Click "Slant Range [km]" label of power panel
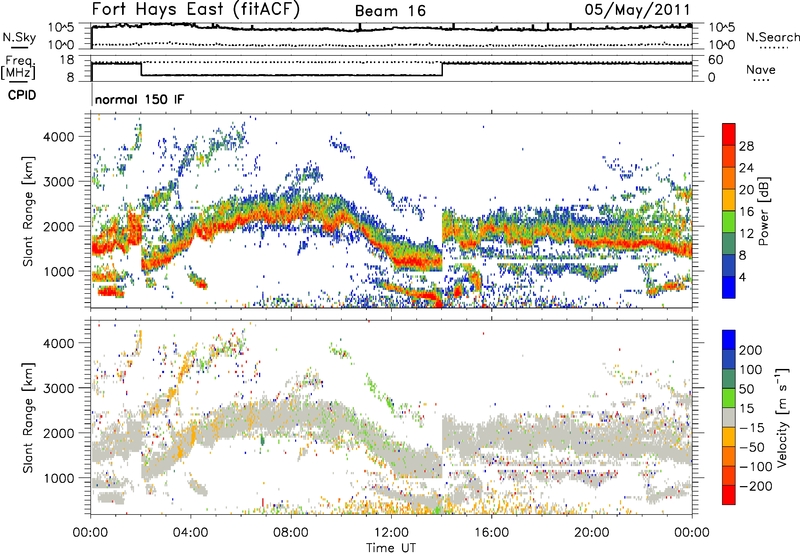Viewport: 800px width, 554px height. [28, 211]
